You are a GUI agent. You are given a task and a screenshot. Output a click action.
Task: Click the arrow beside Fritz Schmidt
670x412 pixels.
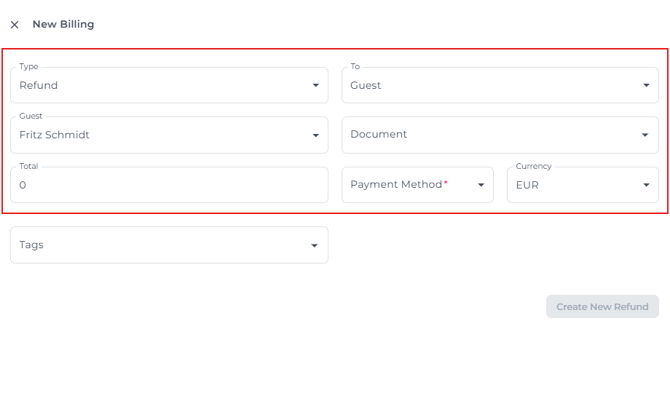coord(315,135)
